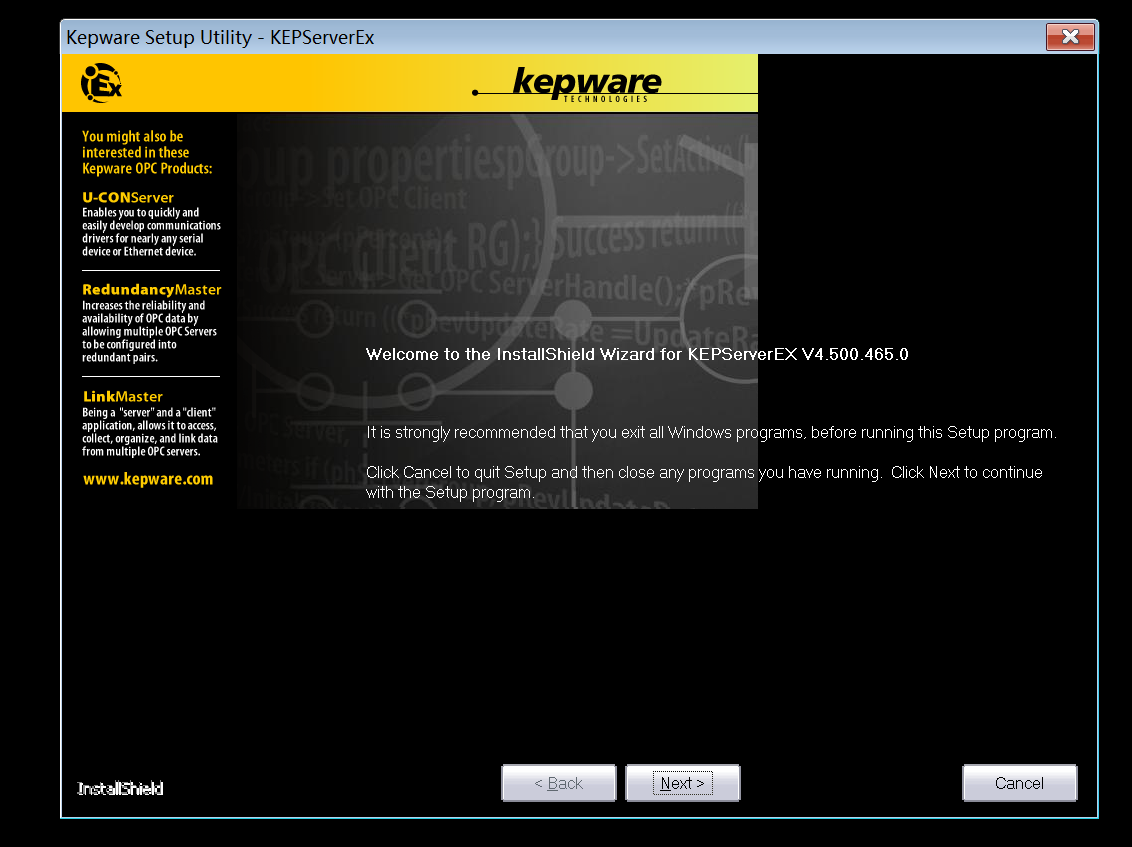This screenshot has height=847, width=1132.
Task: Select the RedundancyMaster product heading
Action: pos(151,290)
